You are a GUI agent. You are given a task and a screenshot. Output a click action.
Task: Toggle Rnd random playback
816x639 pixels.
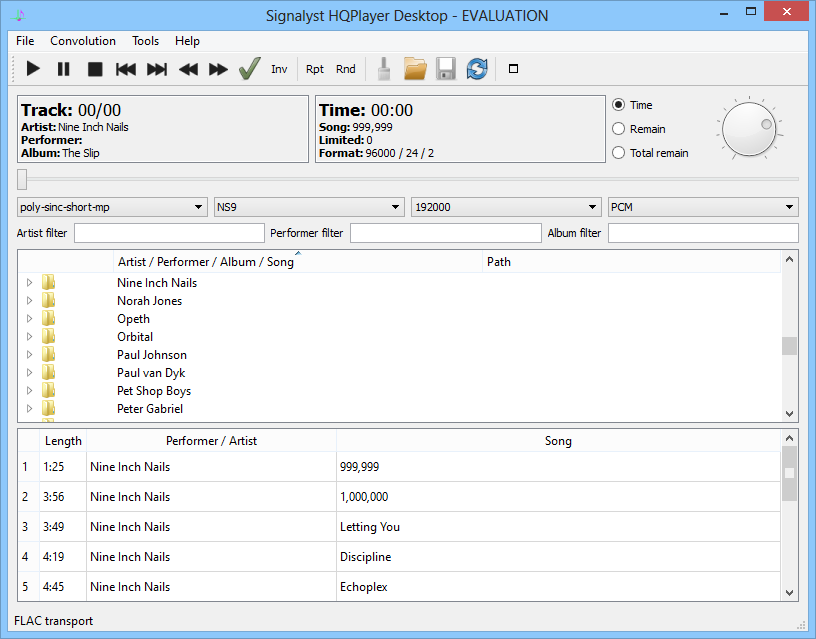[345, 69]
